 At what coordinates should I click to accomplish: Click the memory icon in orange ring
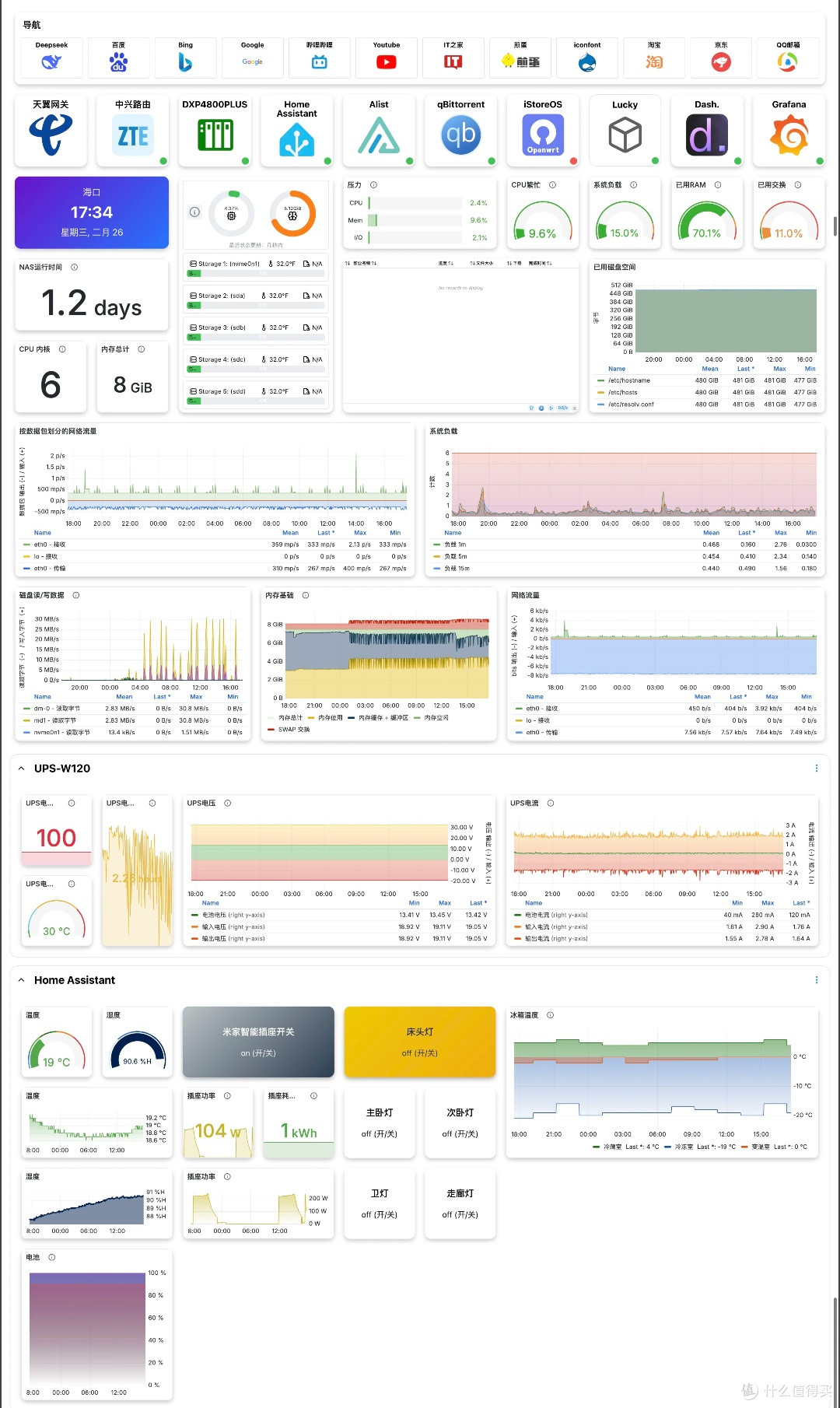(x=292, y=215)
